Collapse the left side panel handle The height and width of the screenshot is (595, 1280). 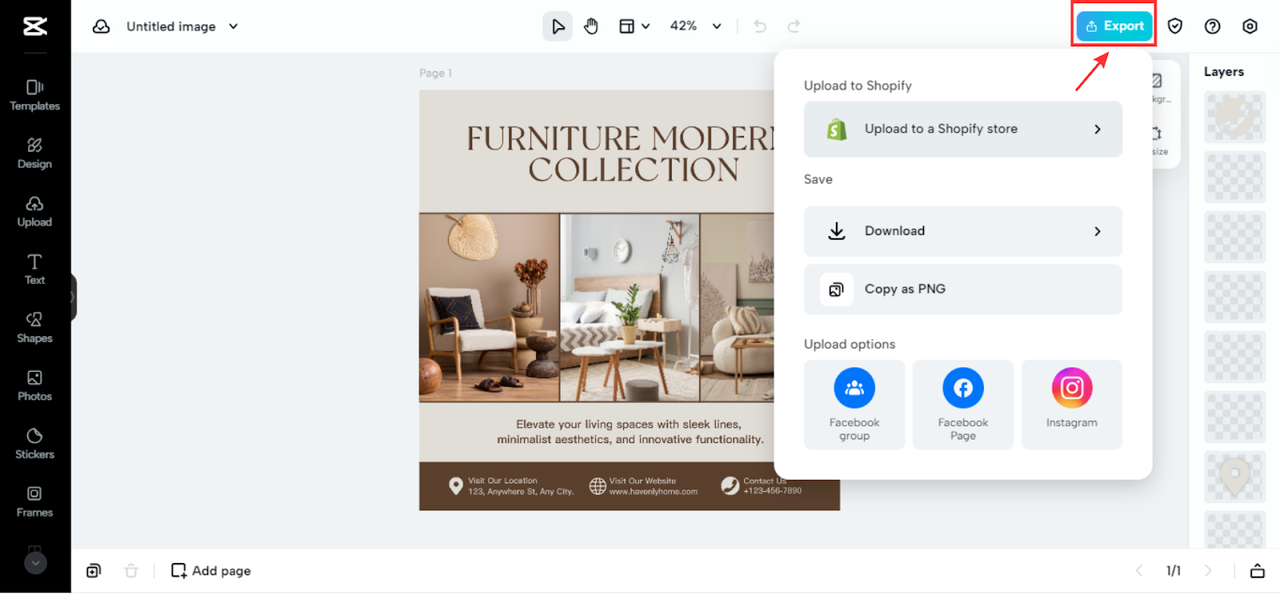pyautogui.click(x=73, y=297)
